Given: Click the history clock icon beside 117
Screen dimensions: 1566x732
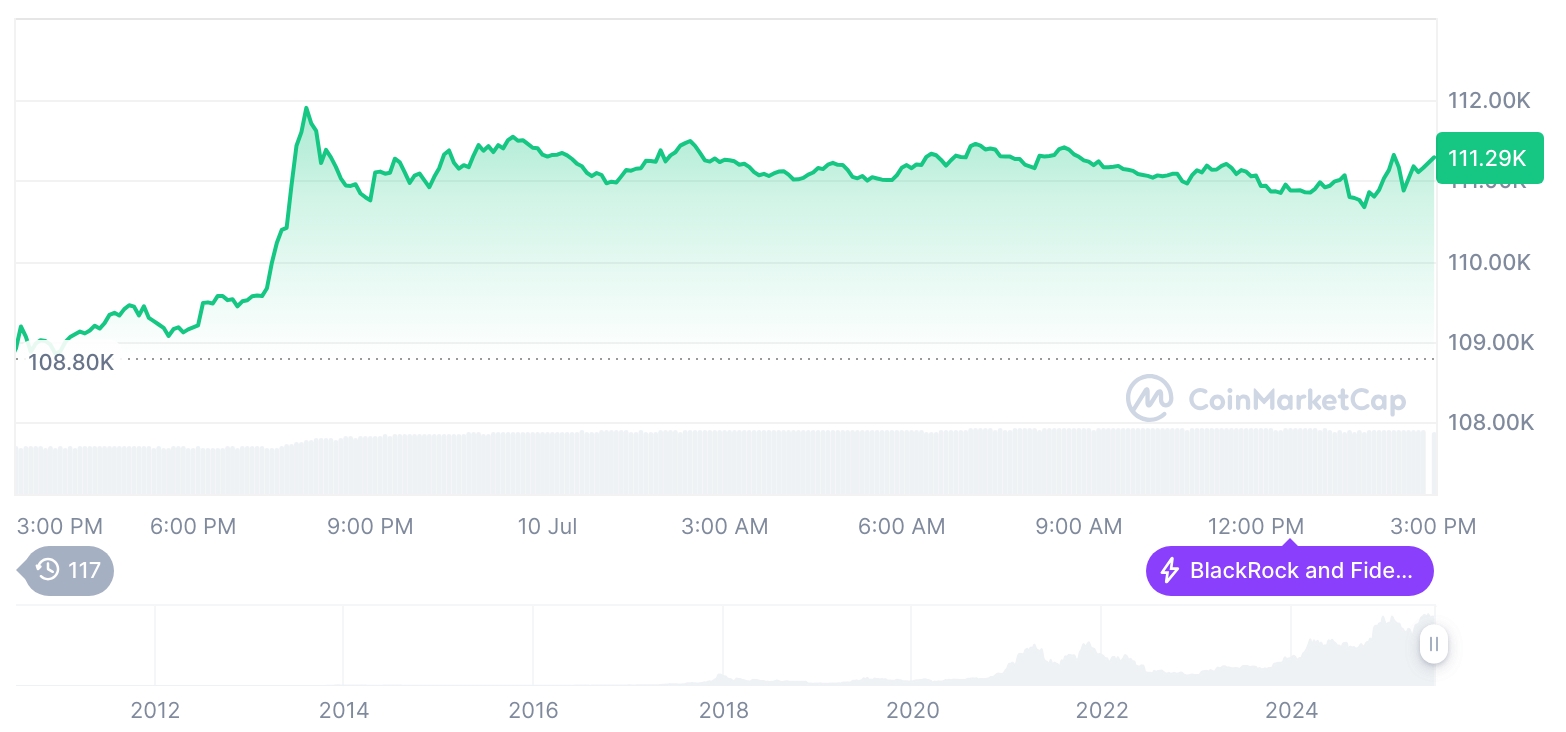Looking at the screenshot, I should [48, 570].
